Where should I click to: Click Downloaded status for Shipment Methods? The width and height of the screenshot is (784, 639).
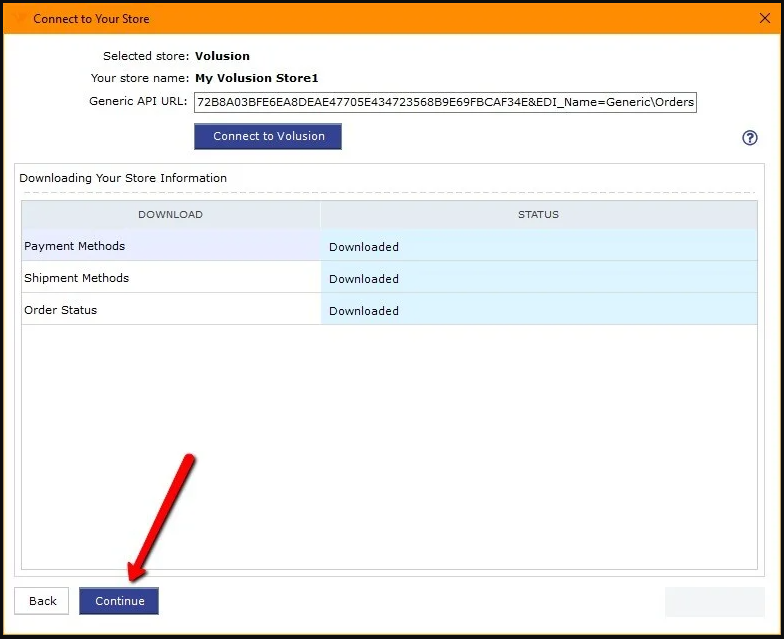364,279
